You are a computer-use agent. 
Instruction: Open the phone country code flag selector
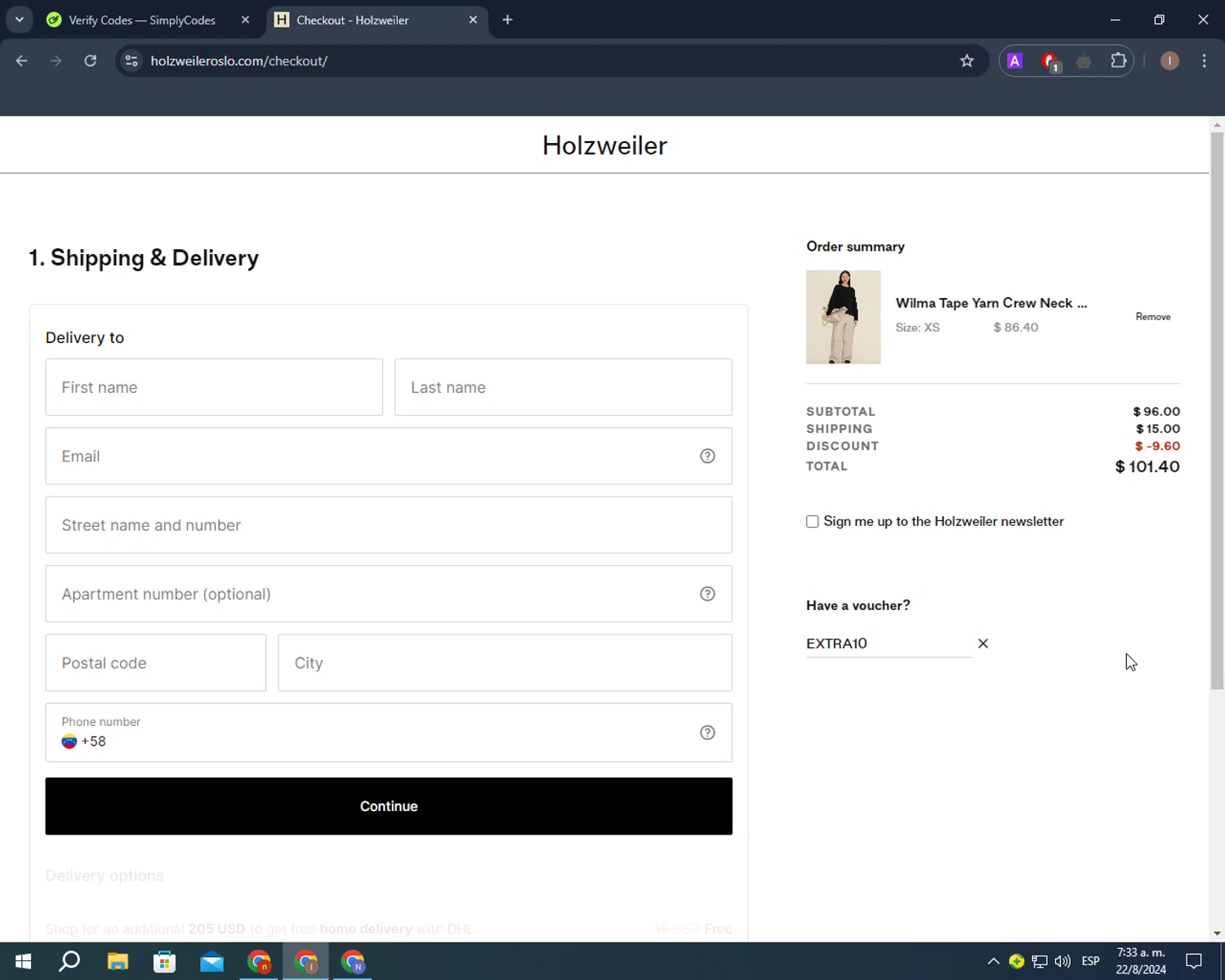[x=69, y=742]
